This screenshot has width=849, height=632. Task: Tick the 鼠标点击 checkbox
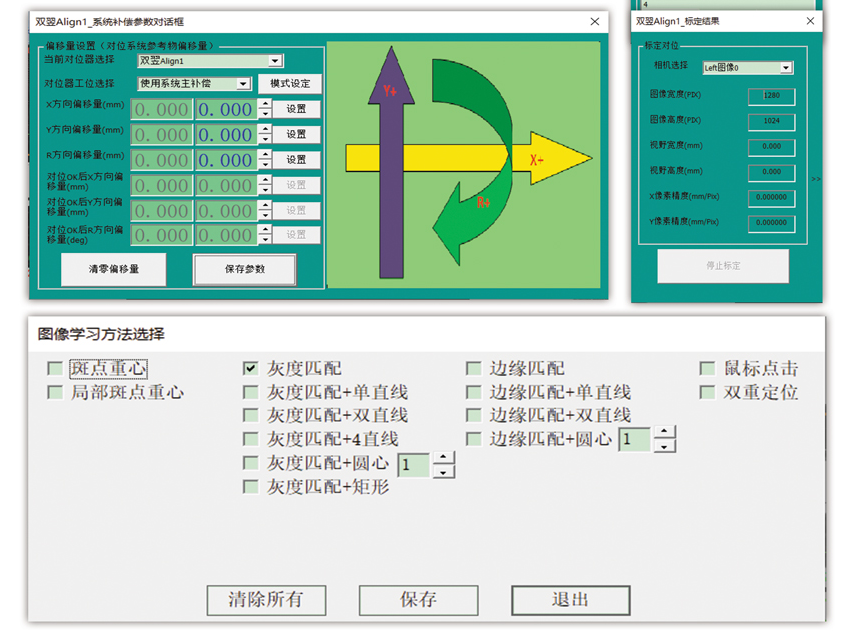pos(707,369)
